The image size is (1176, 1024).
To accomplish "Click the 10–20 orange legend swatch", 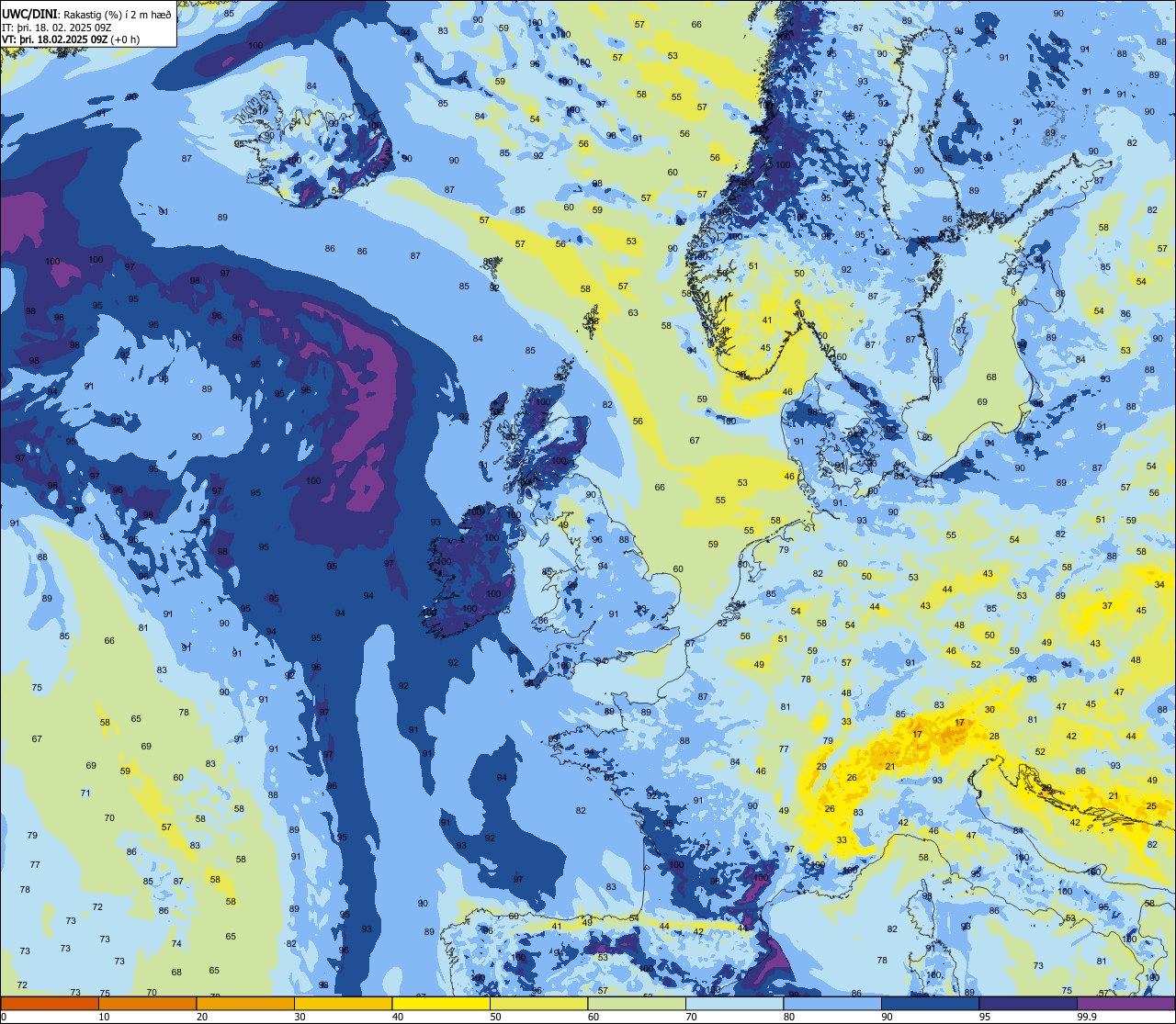I will coord(147,1004).
